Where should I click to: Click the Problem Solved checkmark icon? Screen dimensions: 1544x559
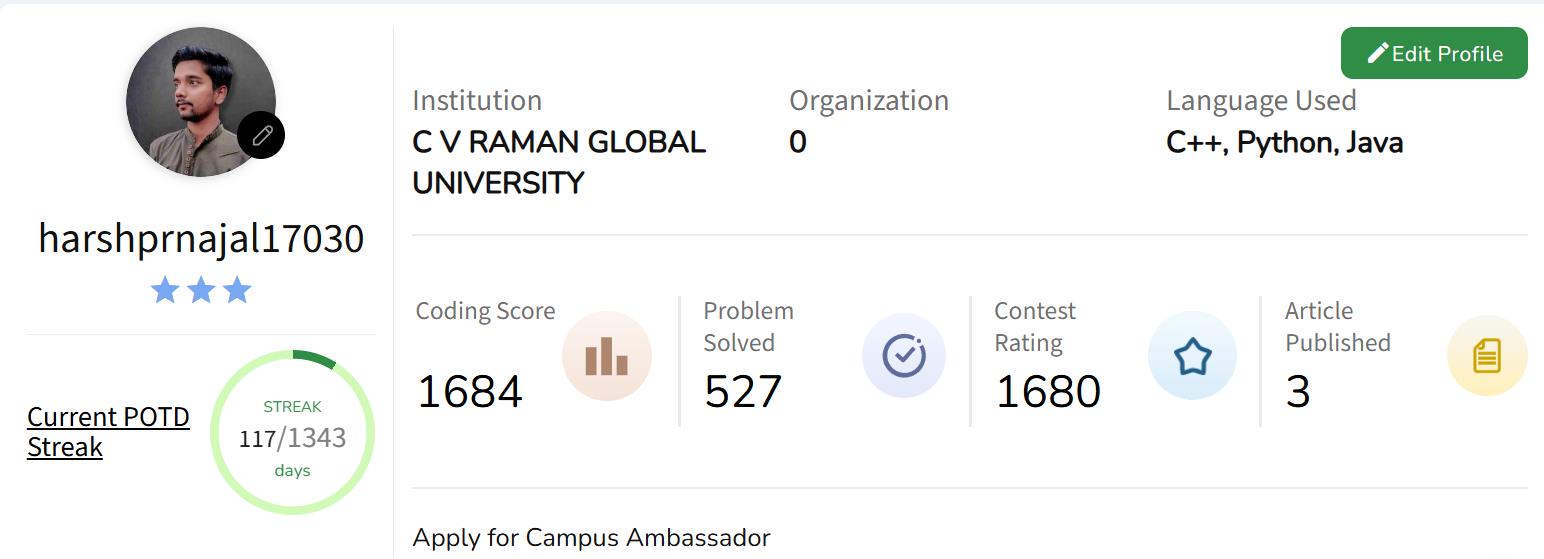(x=904, y=357)
